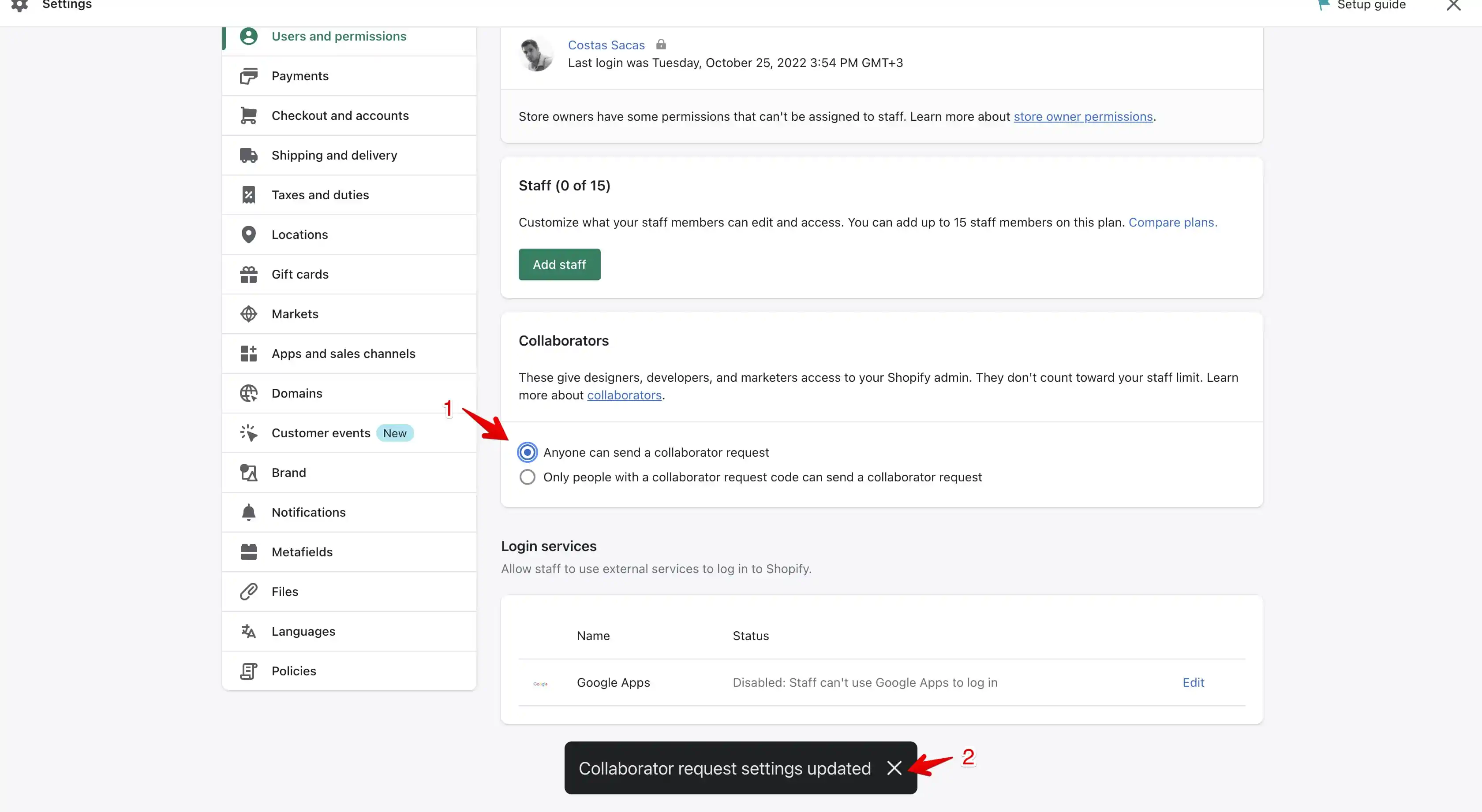
Task: Click the Metafields icon
Action: (248, 552)
